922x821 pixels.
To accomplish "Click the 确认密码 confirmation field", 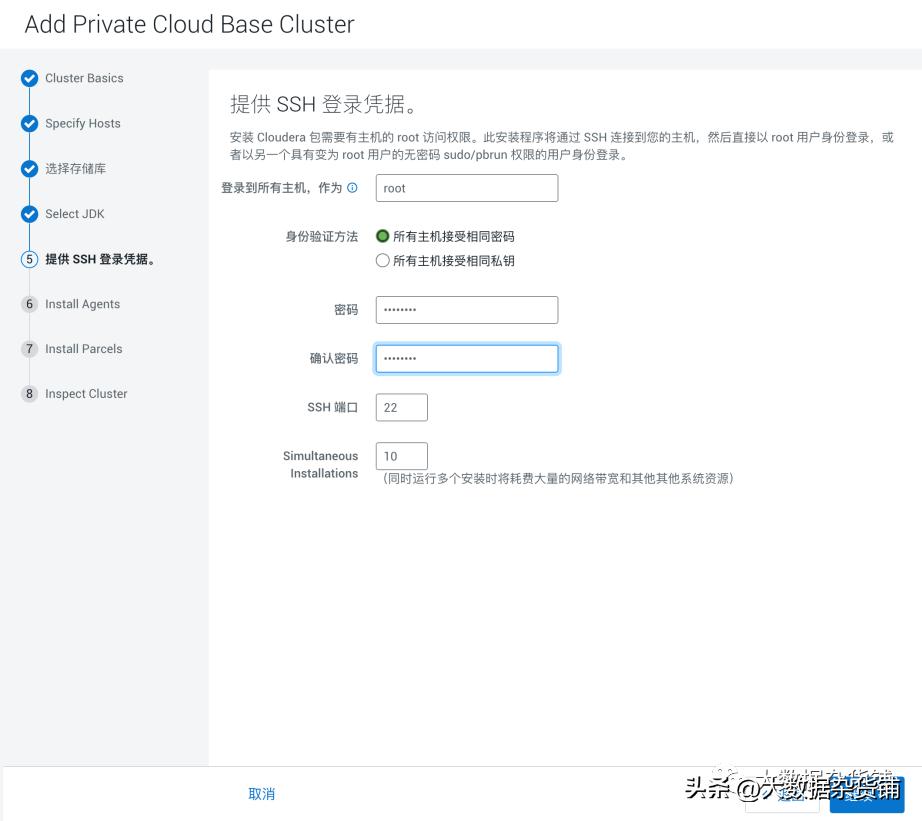I will pos(466,358).
